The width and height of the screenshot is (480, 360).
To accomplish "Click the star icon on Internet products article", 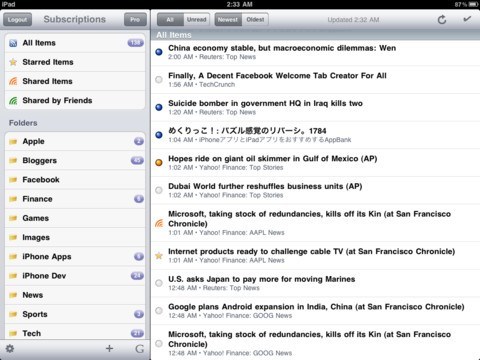I will [x=159, y=256].
